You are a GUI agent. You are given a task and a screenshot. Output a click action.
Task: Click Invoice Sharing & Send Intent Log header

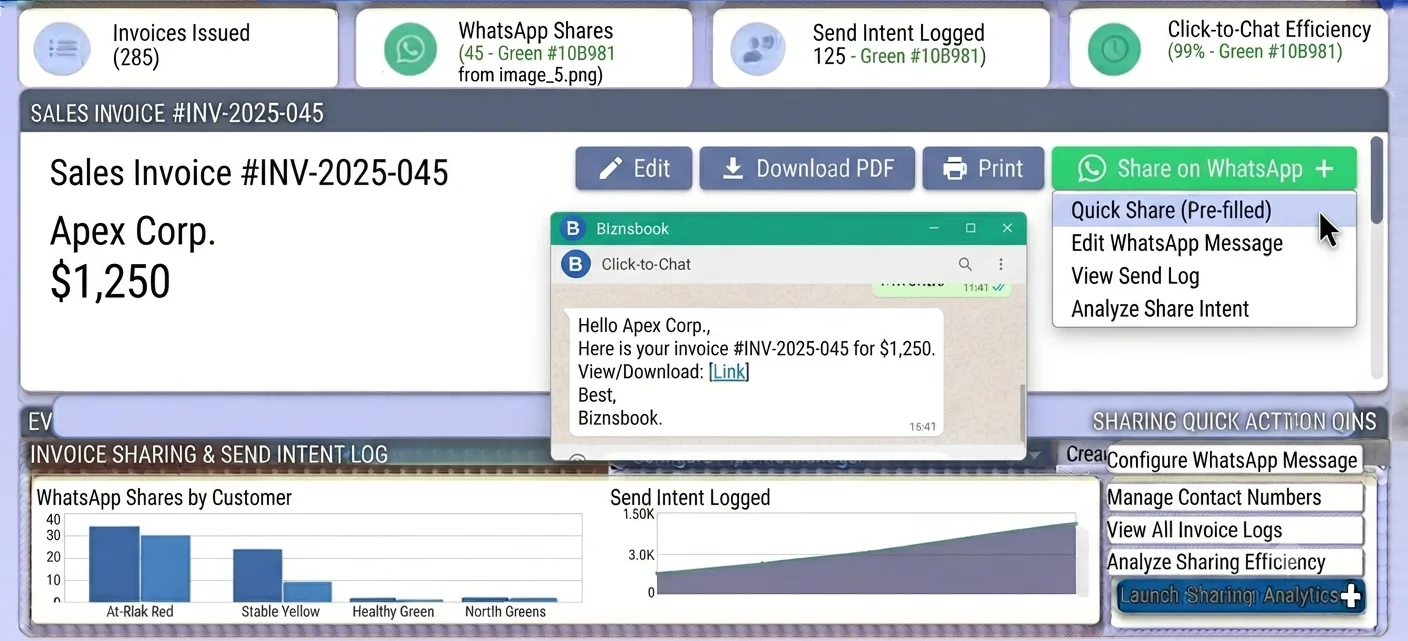(x=209, y=454)
